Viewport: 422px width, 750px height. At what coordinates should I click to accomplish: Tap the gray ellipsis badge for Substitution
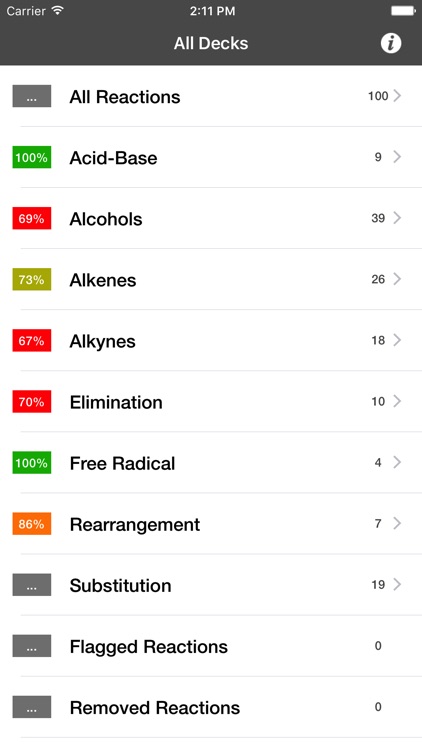coord(32,585)
